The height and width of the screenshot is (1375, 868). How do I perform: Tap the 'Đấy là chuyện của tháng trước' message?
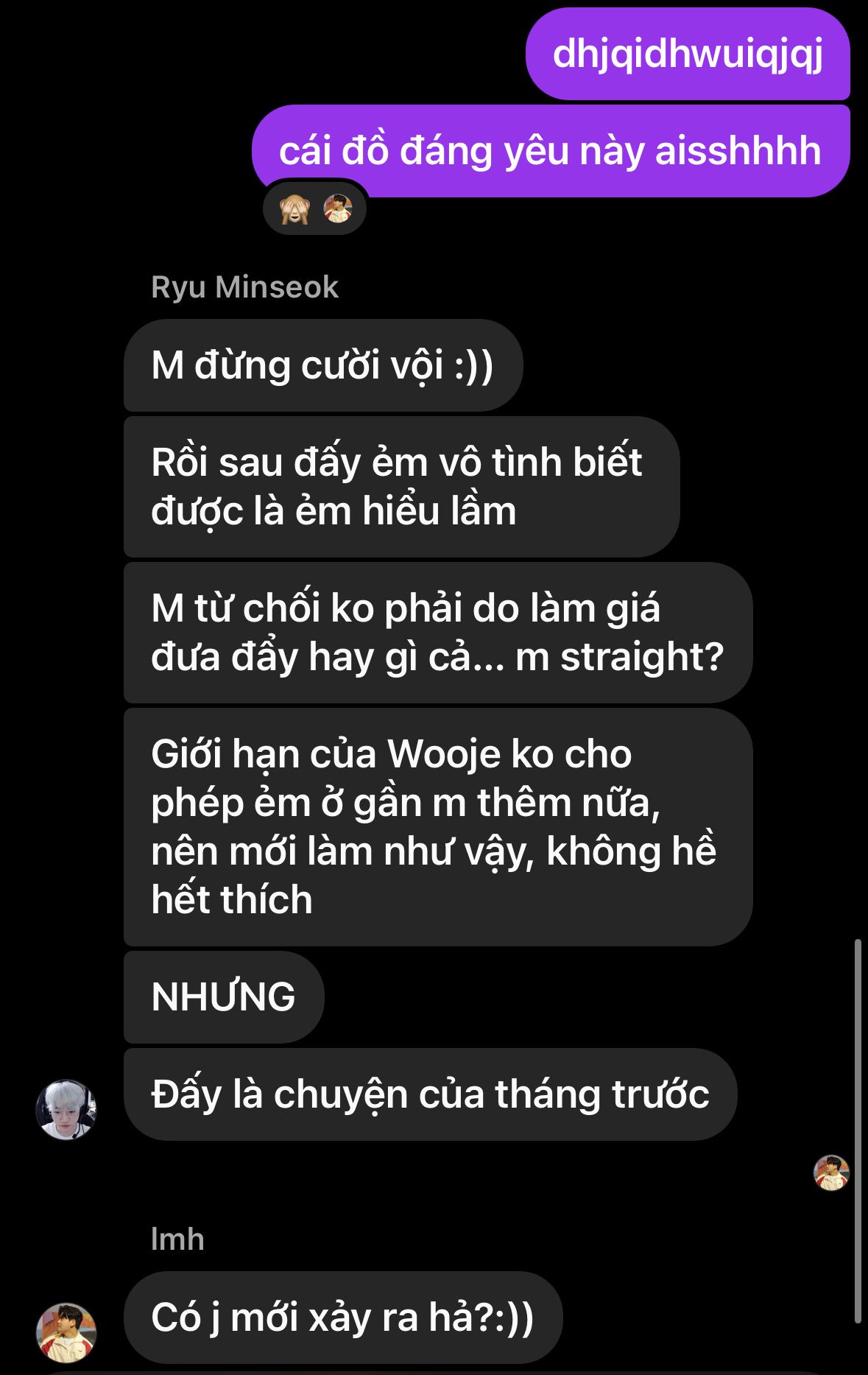coord(430,1094)
